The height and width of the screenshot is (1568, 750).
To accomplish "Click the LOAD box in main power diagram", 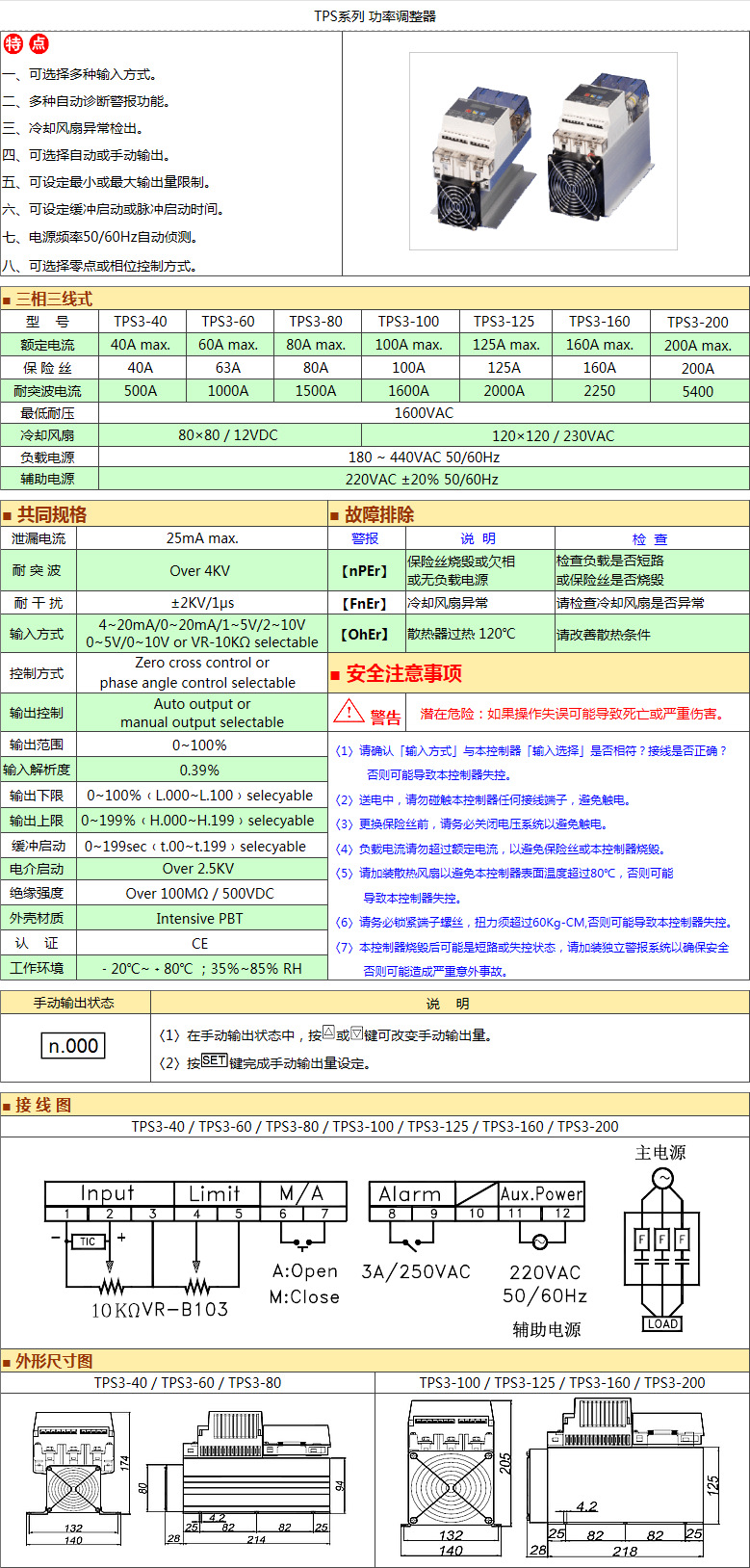I will point(662,1323).
